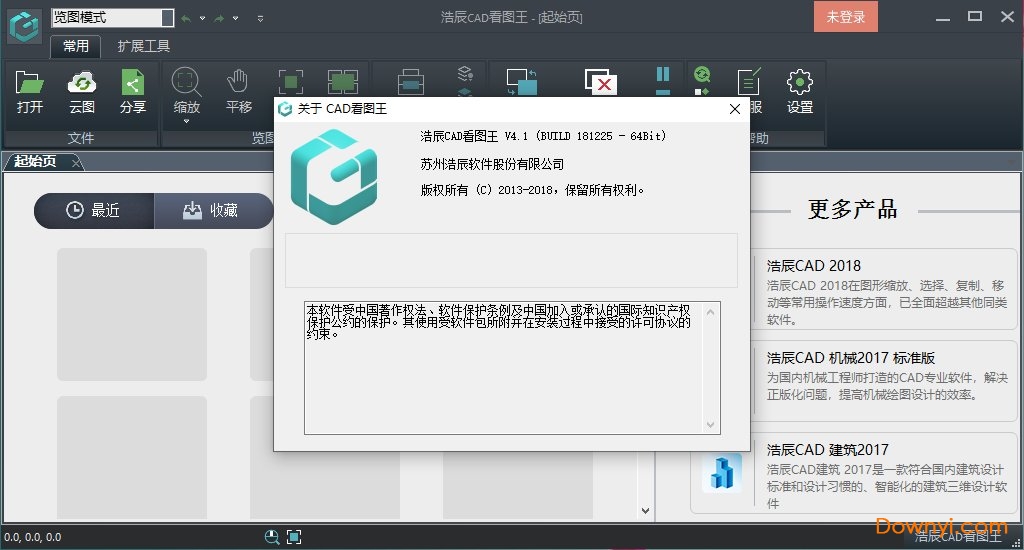Click the pie-chart zoom icon in status bar

coord(272,537)
